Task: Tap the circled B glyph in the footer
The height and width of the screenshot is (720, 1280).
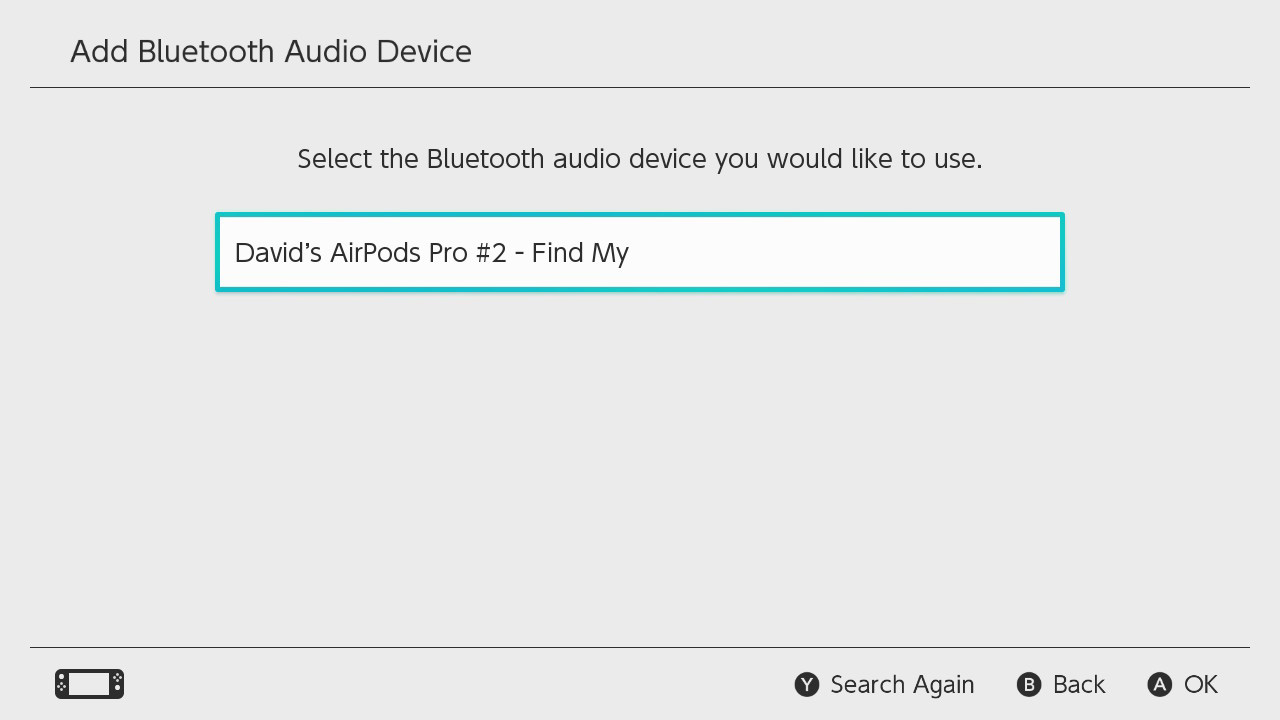Action: pyautogui.click(x=1029, y=685)
